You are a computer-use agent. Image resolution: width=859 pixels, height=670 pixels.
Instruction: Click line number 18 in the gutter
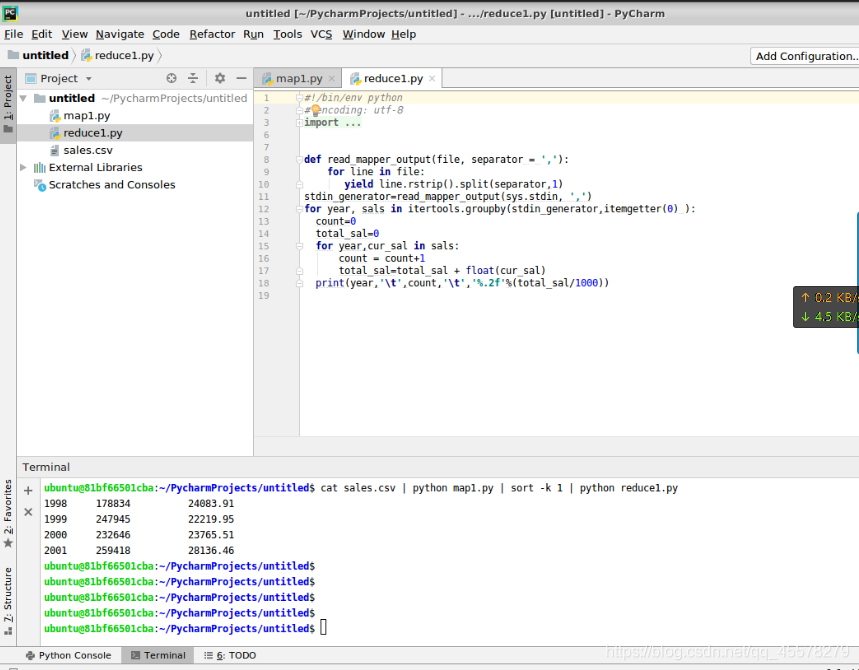pyautogui.click(x=264, y=283)
